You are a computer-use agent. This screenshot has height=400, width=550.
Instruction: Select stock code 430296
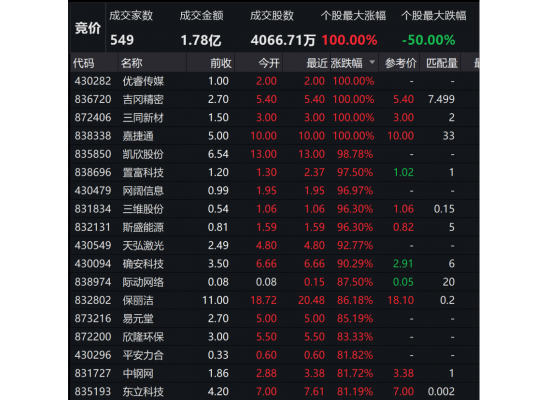pos(93,355)
